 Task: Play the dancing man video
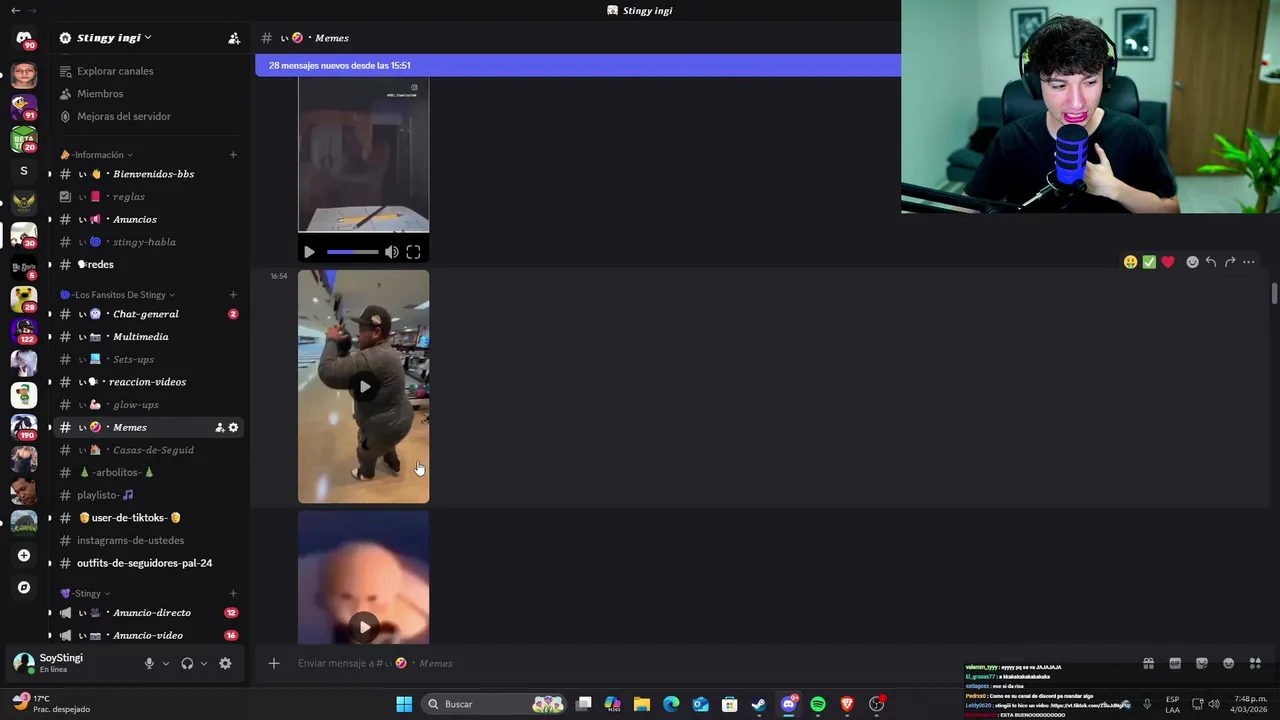[x=364, y=387]
